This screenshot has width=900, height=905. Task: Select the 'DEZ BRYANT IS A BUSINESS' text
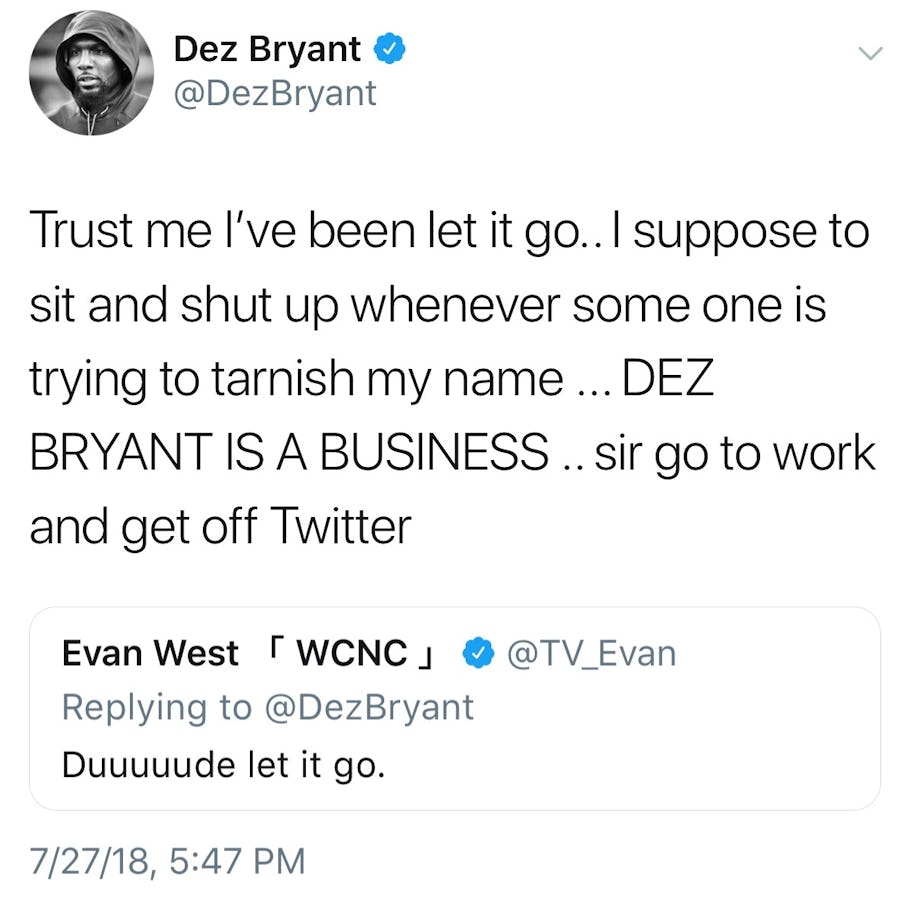tap(290, 453)
